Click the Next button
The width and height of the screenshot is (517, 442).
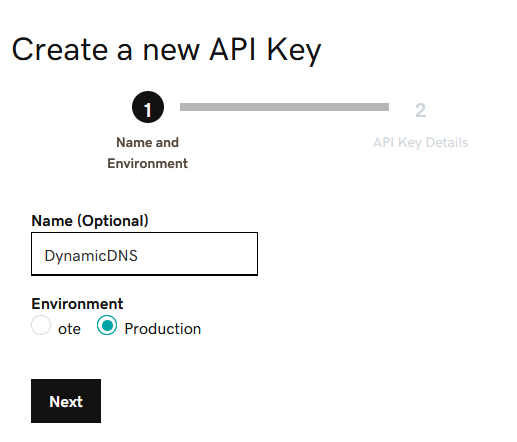tap(66, 401)
